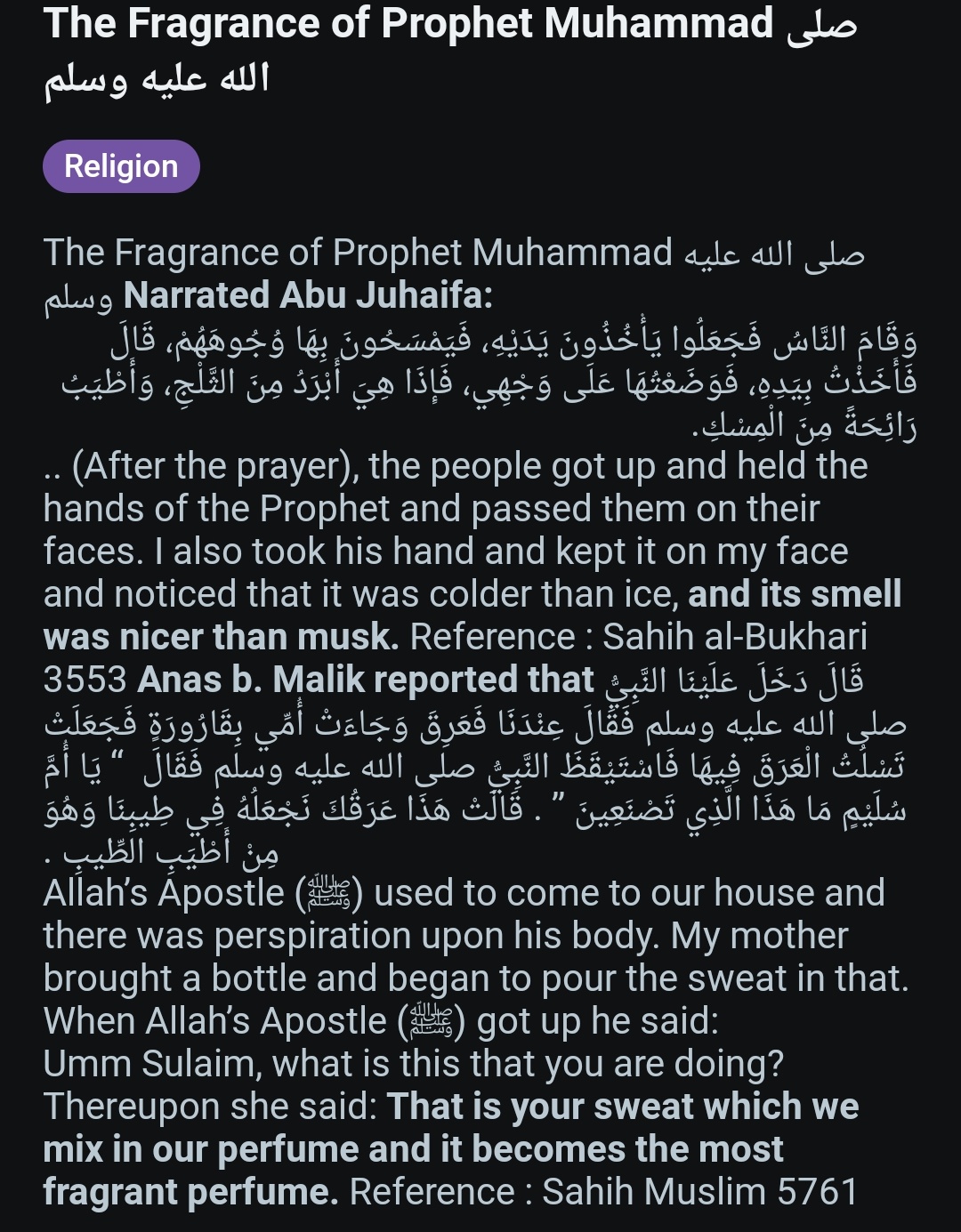
Task: Click the body's opening 'The Fragrance of Prophet' line
Action: 358,253
